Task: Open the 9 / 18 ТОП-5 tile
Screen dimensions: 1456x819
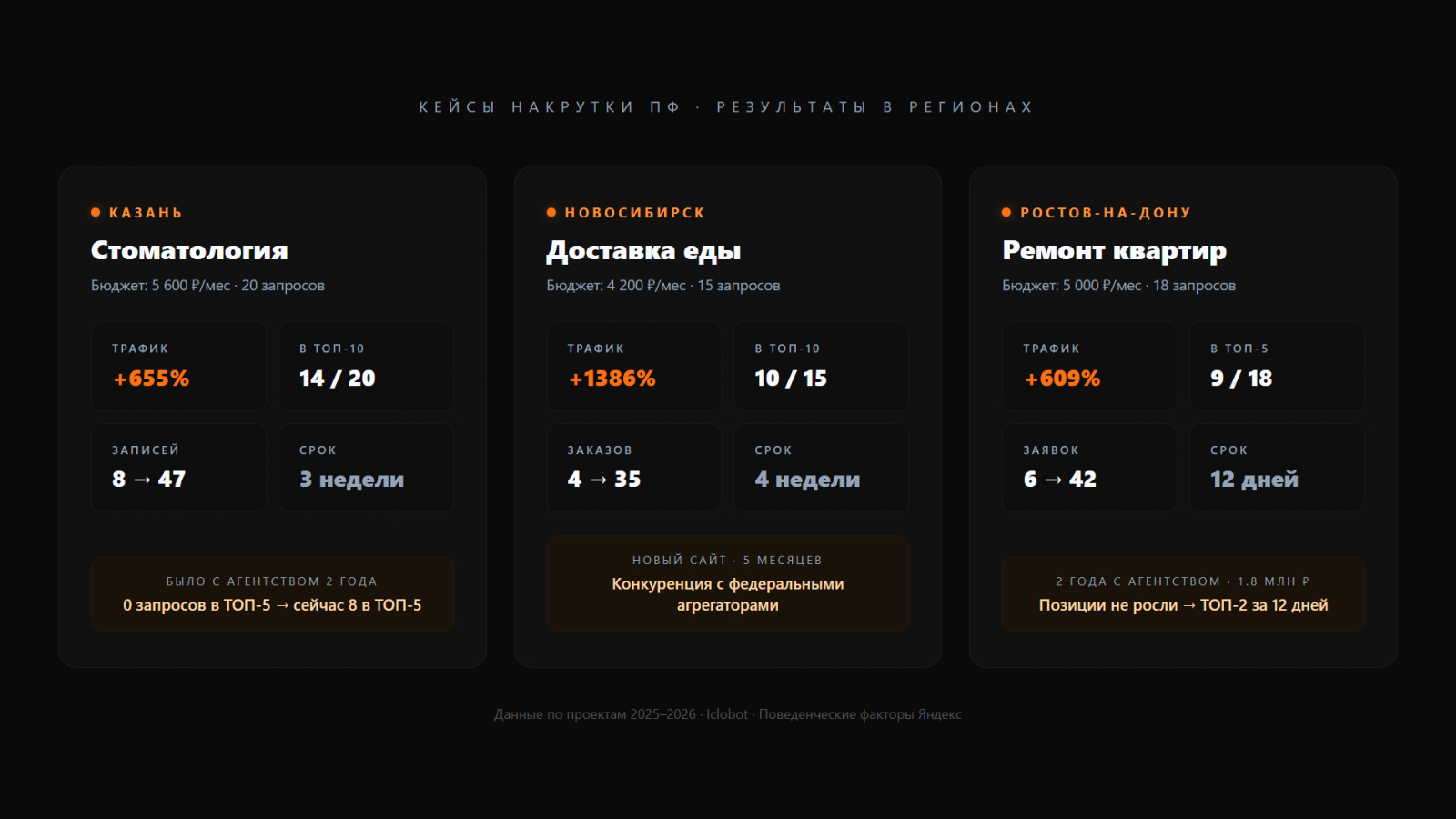Action: coord(1277,366)
